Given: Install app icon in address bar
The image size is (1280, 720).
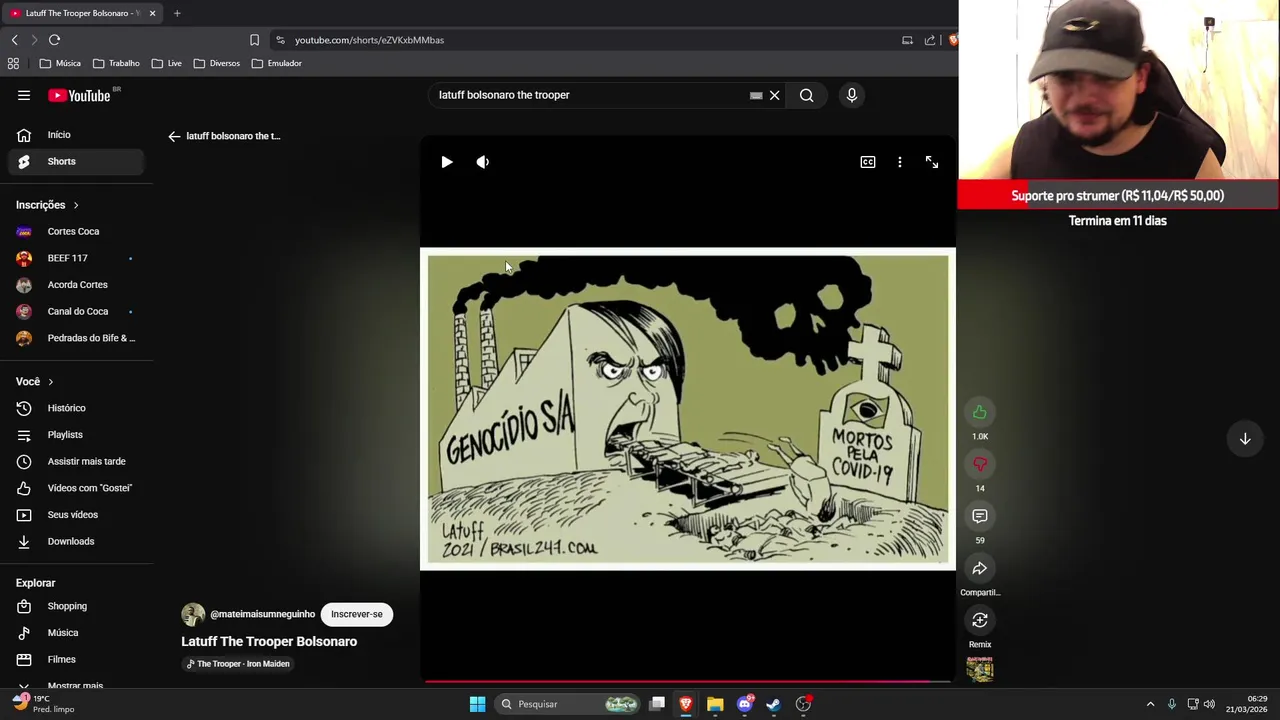Looking at the screenshot, I should point(907,40).
